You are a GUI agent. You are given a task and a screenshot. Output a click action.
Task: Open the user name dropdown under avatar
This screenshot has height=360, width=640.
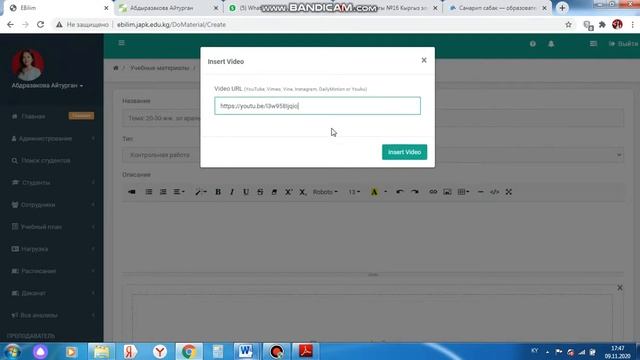tap(47, 86)
